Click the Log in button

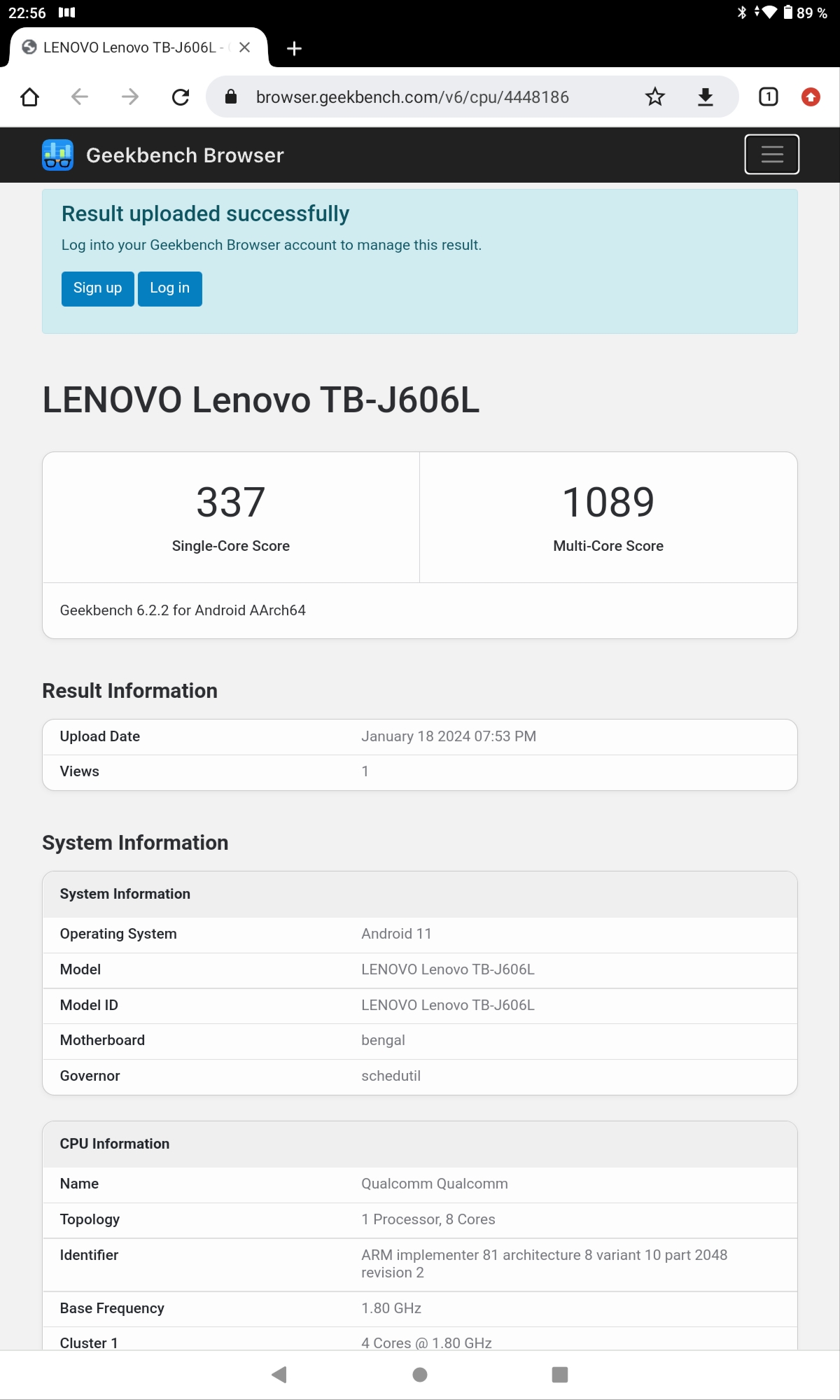[x=170, y=288]
